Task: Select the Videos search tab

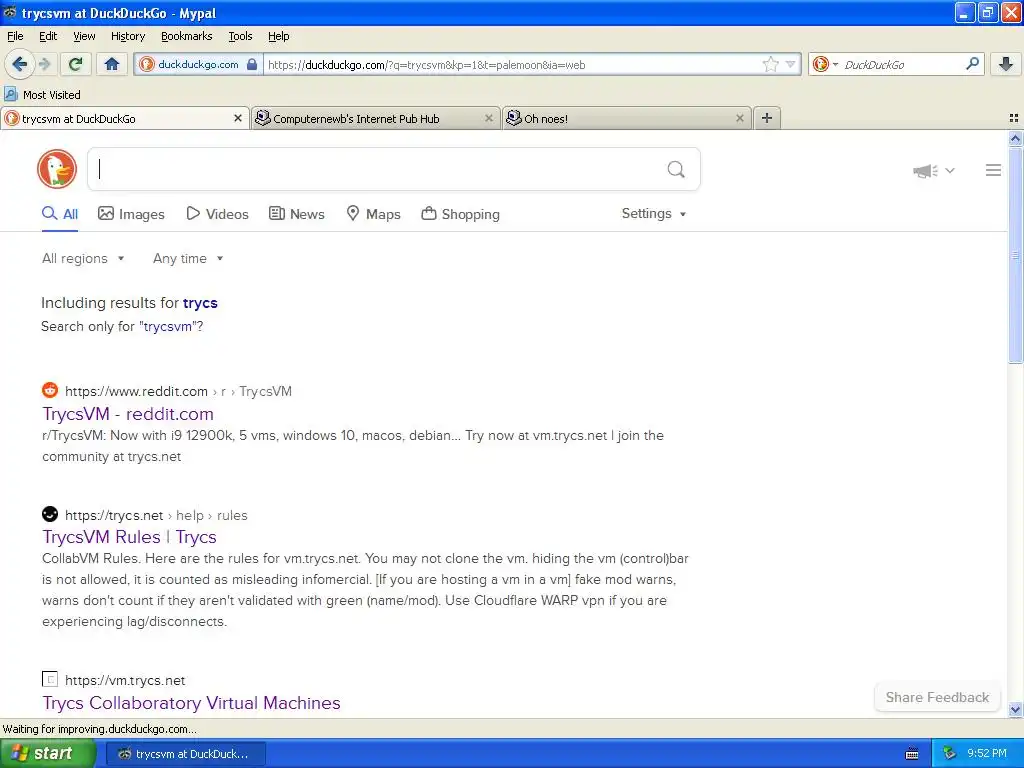Action: (217, 214)
